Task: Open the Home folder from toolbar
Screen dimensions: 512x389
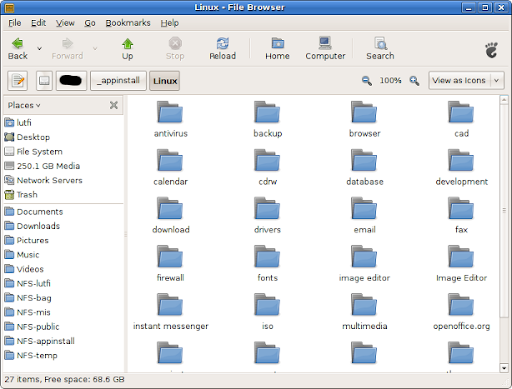Action: tap(277, 49)
